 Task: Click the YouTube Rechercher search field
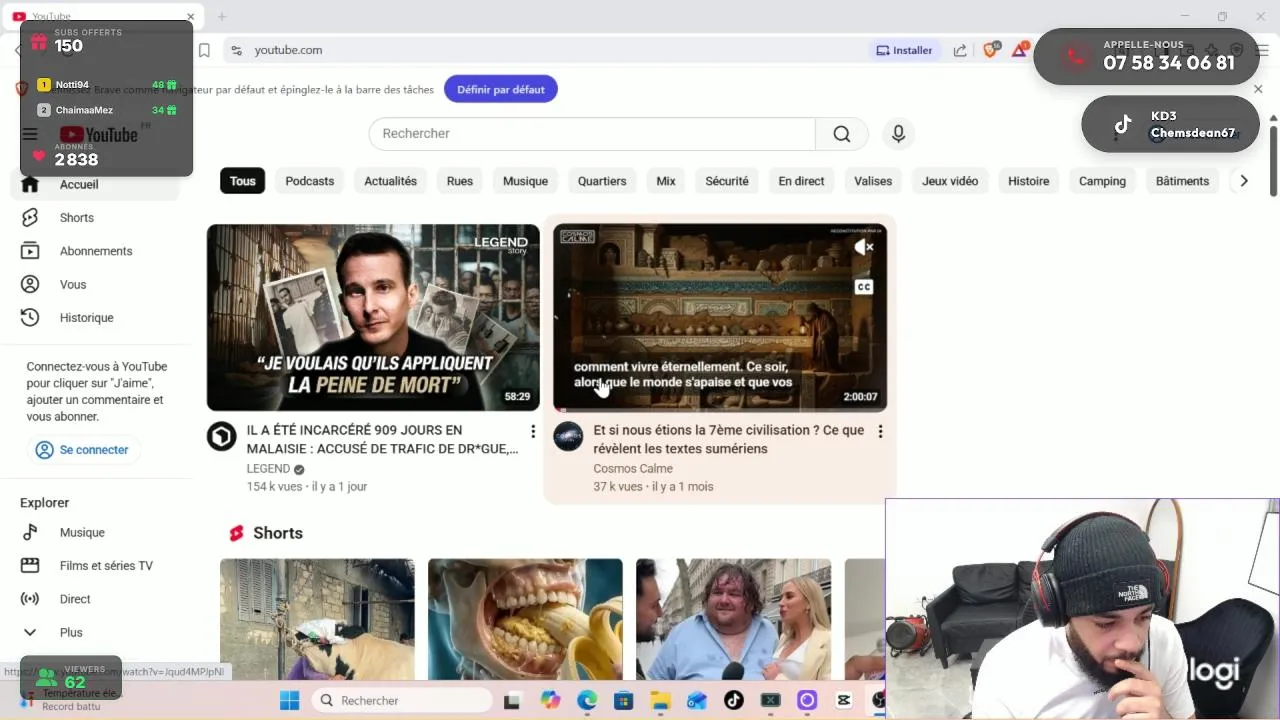point(592,134)
